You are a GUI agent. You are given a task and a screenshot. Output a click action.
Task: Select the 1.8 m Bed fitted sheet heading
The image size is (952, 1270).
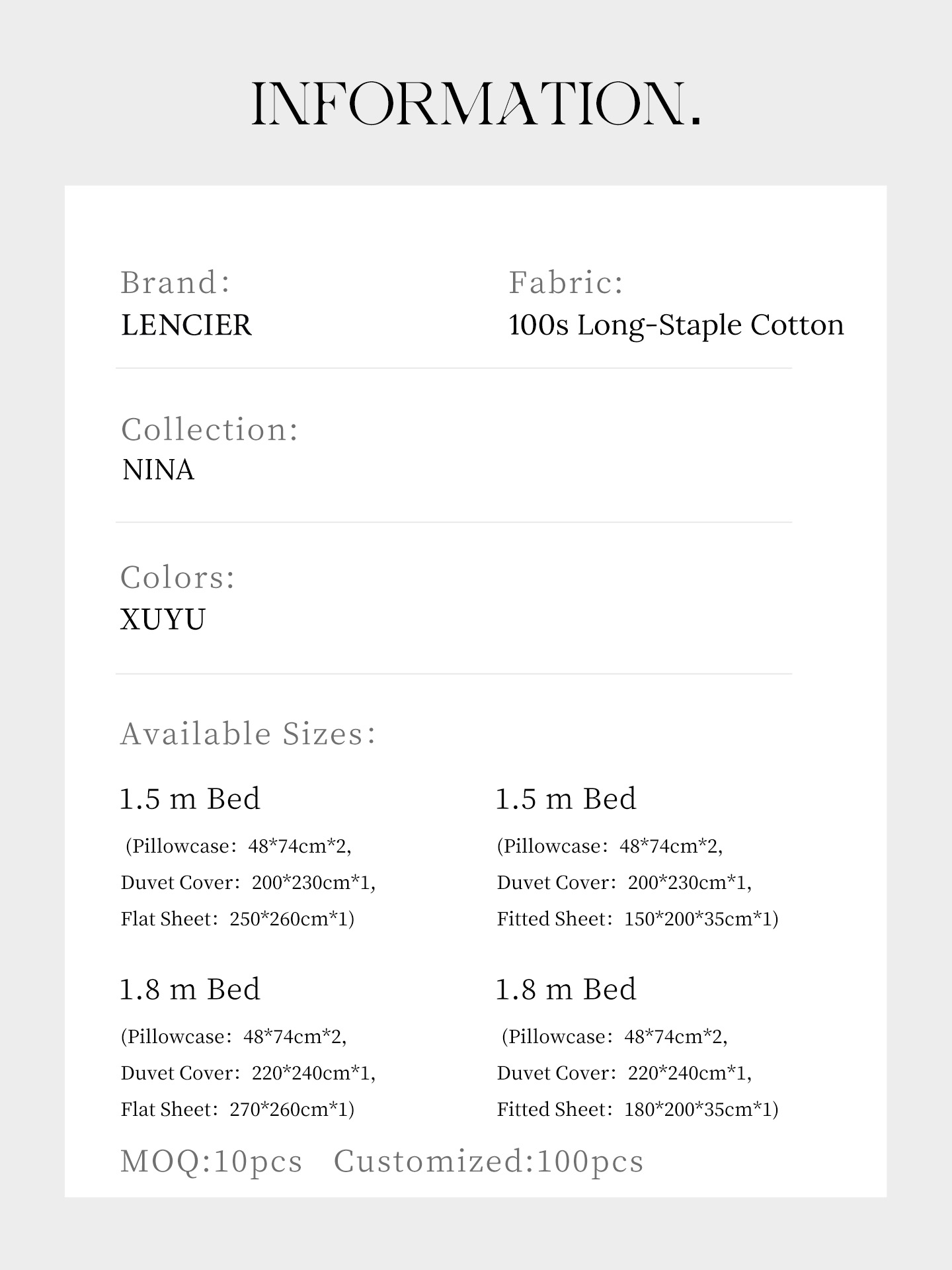(x=567, y=990)
